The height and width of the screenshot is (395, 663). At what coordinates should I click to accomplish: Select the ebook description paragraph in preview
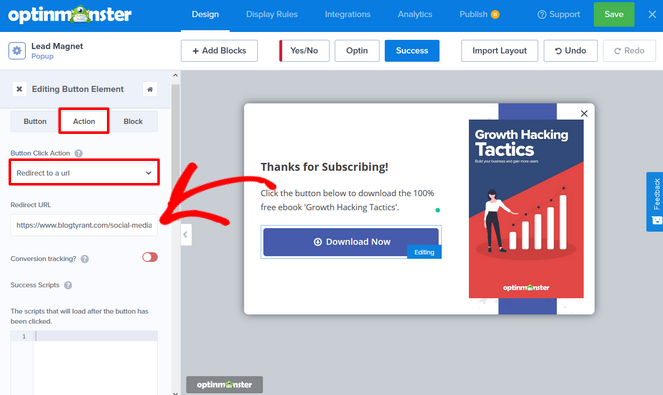pos(347,200)
